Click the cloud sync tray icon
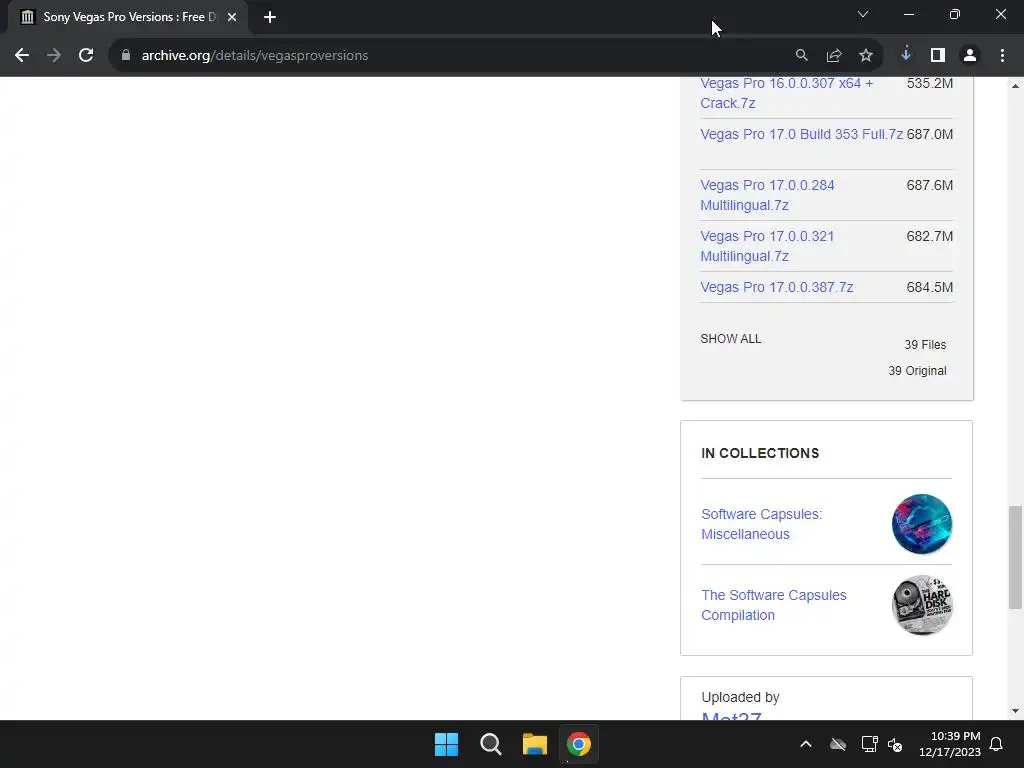The height and width of the screenshot is (768, 1024). (x=838, y=744)
